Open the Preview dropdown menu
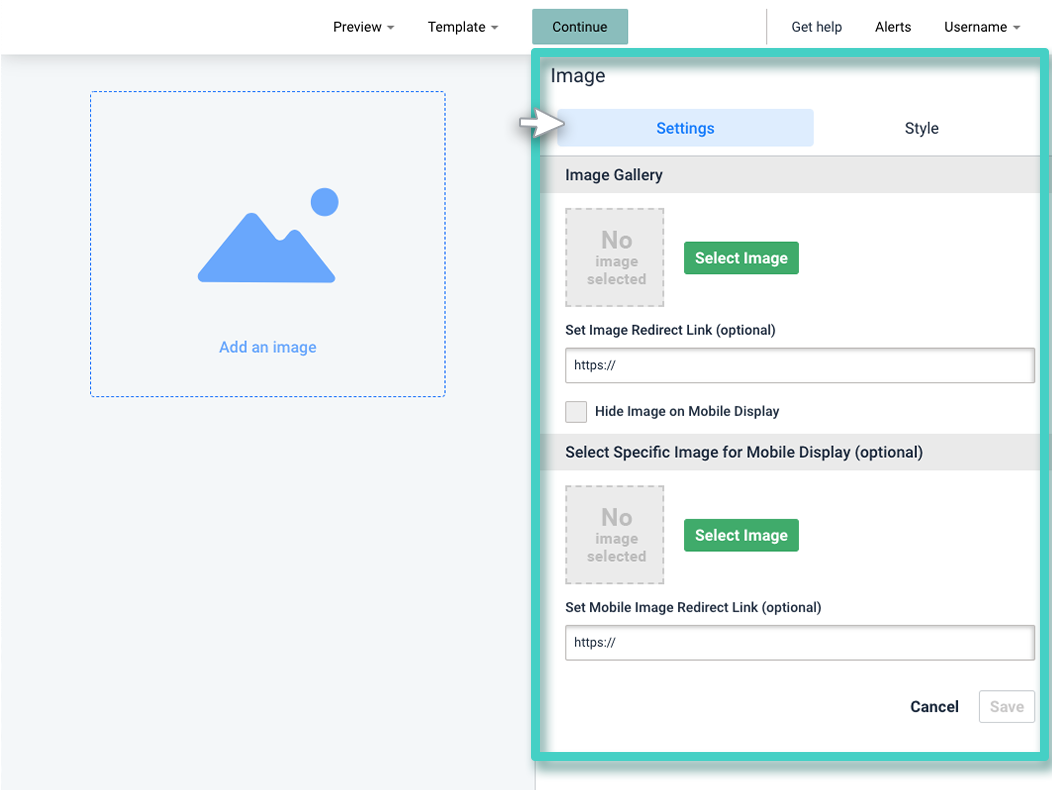This screenshot has height=790, width=1052. click(x=363, y=27)
